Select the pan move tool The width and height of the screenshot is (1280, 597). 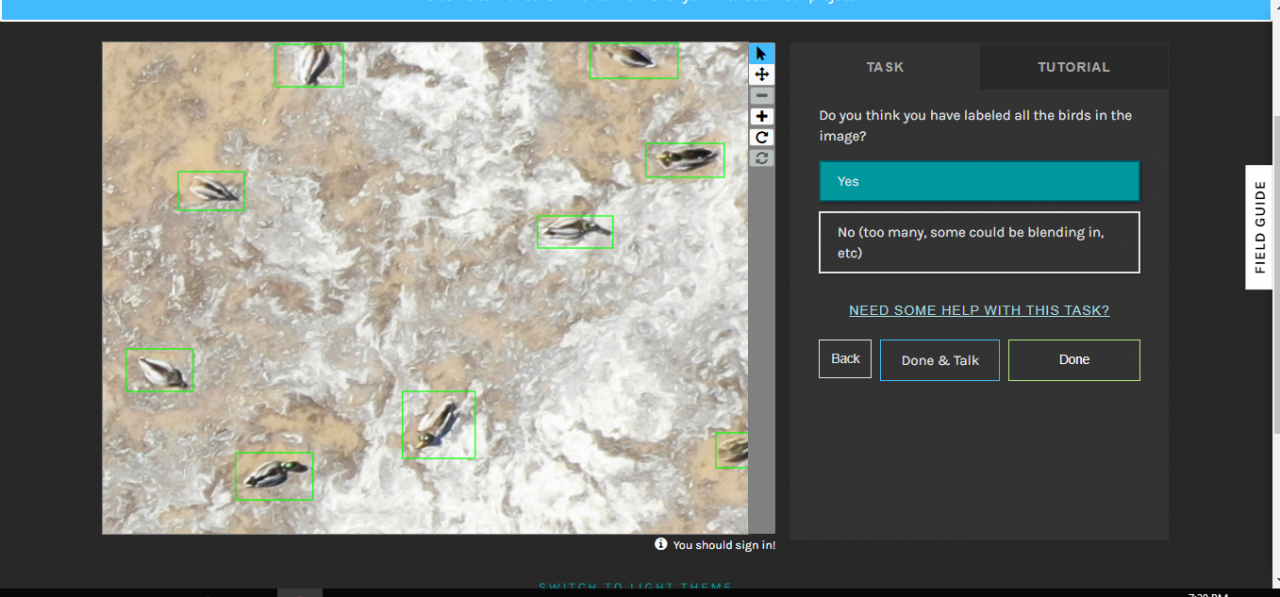pos(762,75)
